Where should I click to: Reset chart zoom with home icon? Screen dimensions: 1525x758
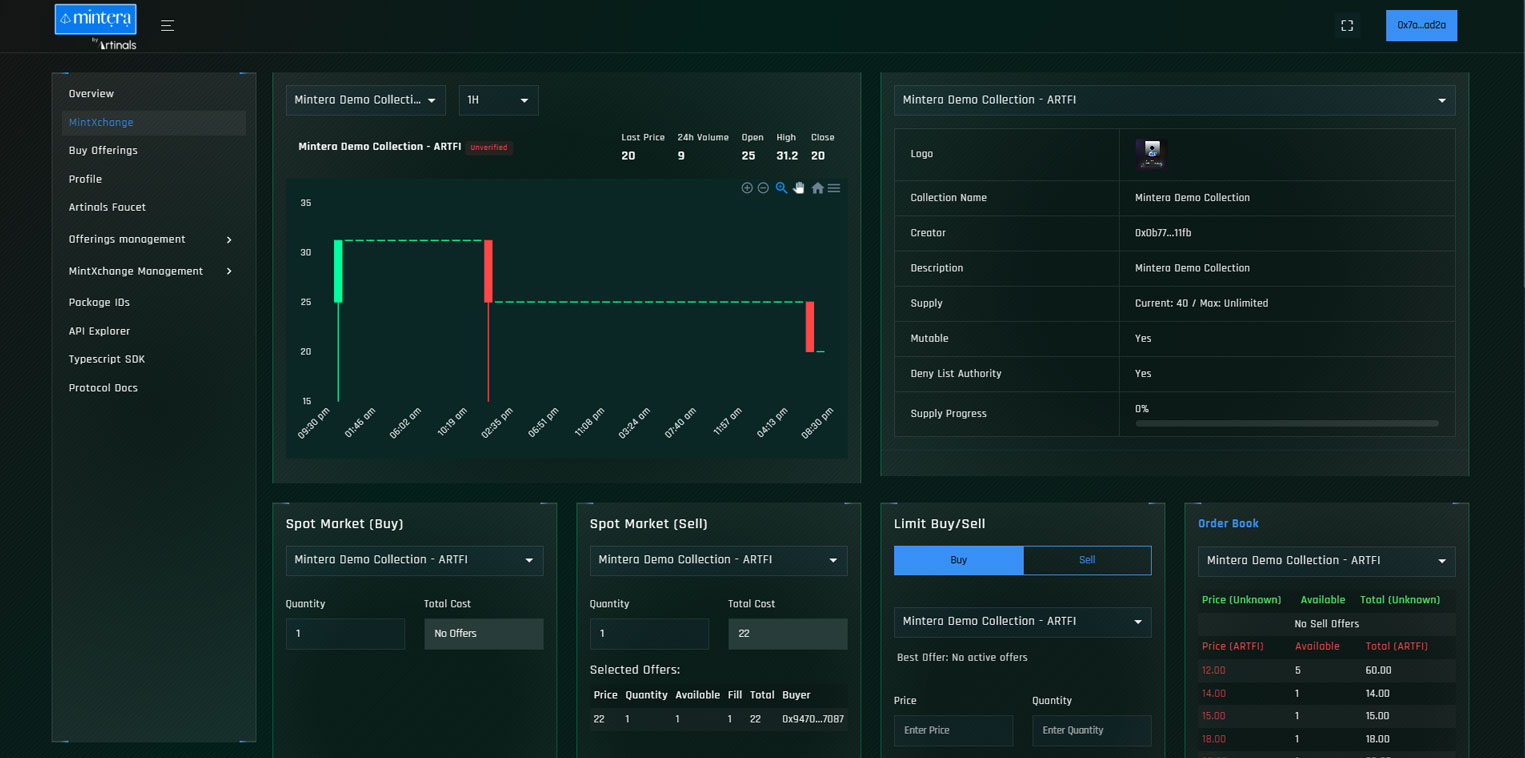pyautogui.click(x=817, y=188)
